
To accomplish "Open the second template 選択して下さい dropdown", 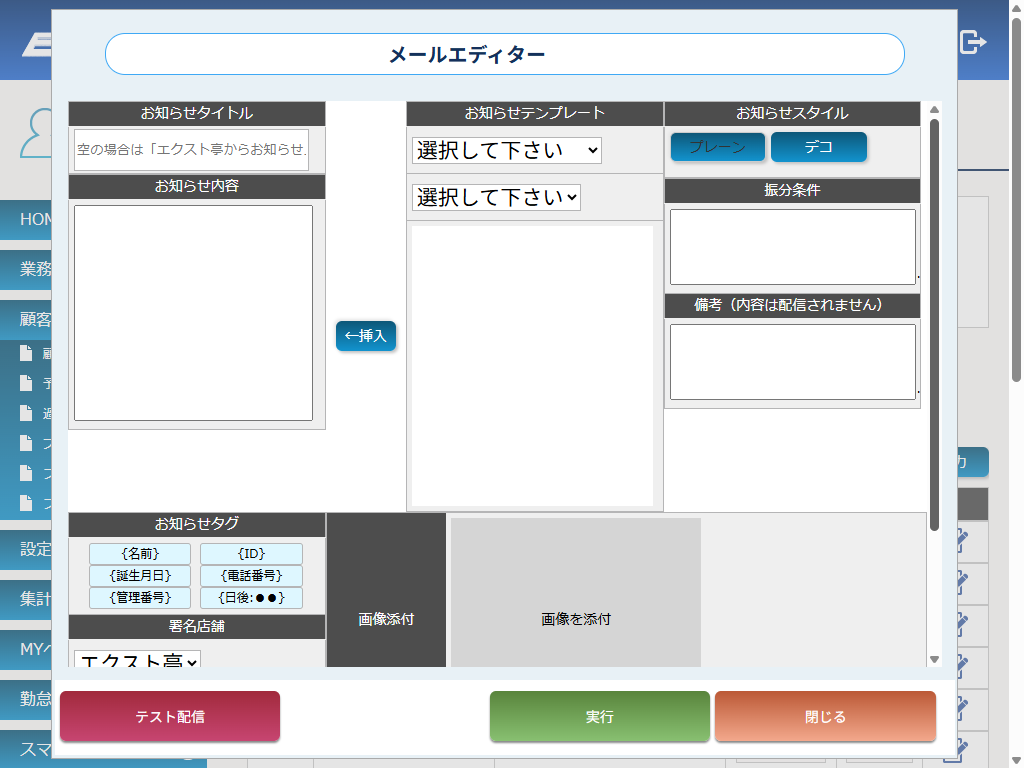I will (x=496, y=197).
